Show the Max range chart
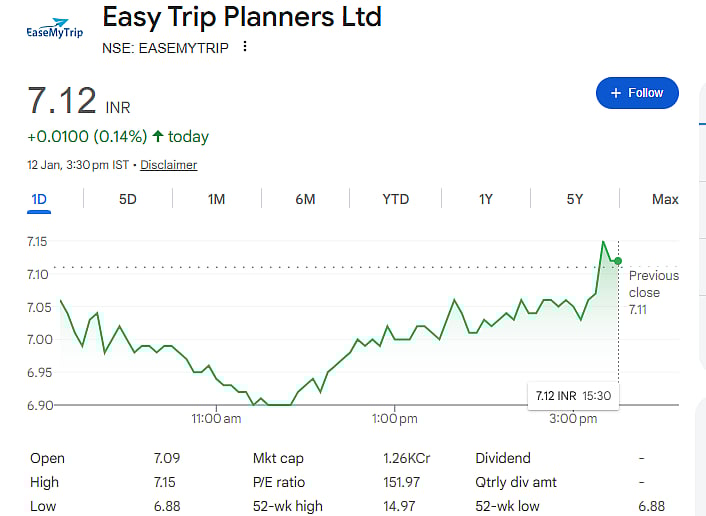This screenshot has width=706, height=516. click(665, 199)
